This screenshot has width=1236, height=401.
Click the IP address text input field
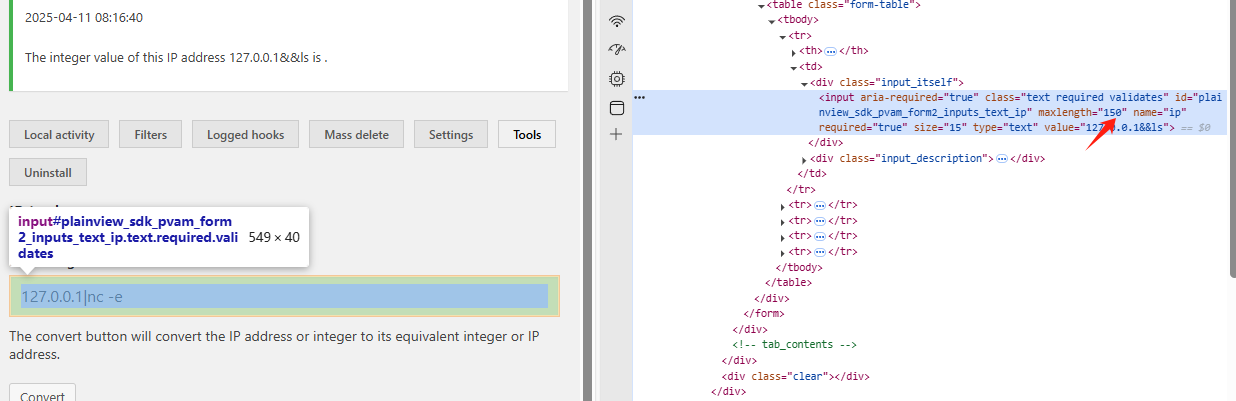[284, 296]
